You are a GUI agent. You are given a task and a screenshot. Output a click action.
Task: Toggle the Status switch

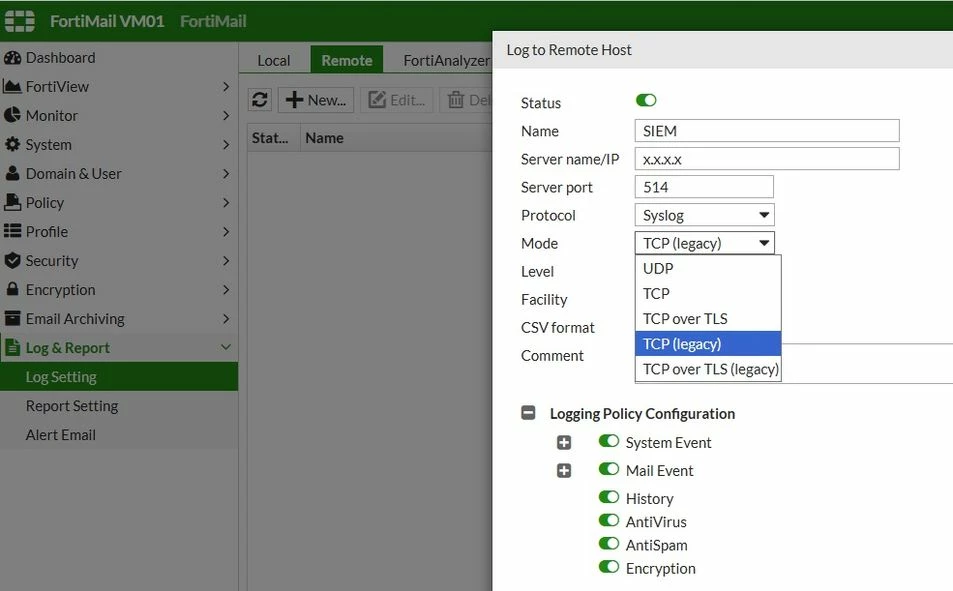[646, 100]
